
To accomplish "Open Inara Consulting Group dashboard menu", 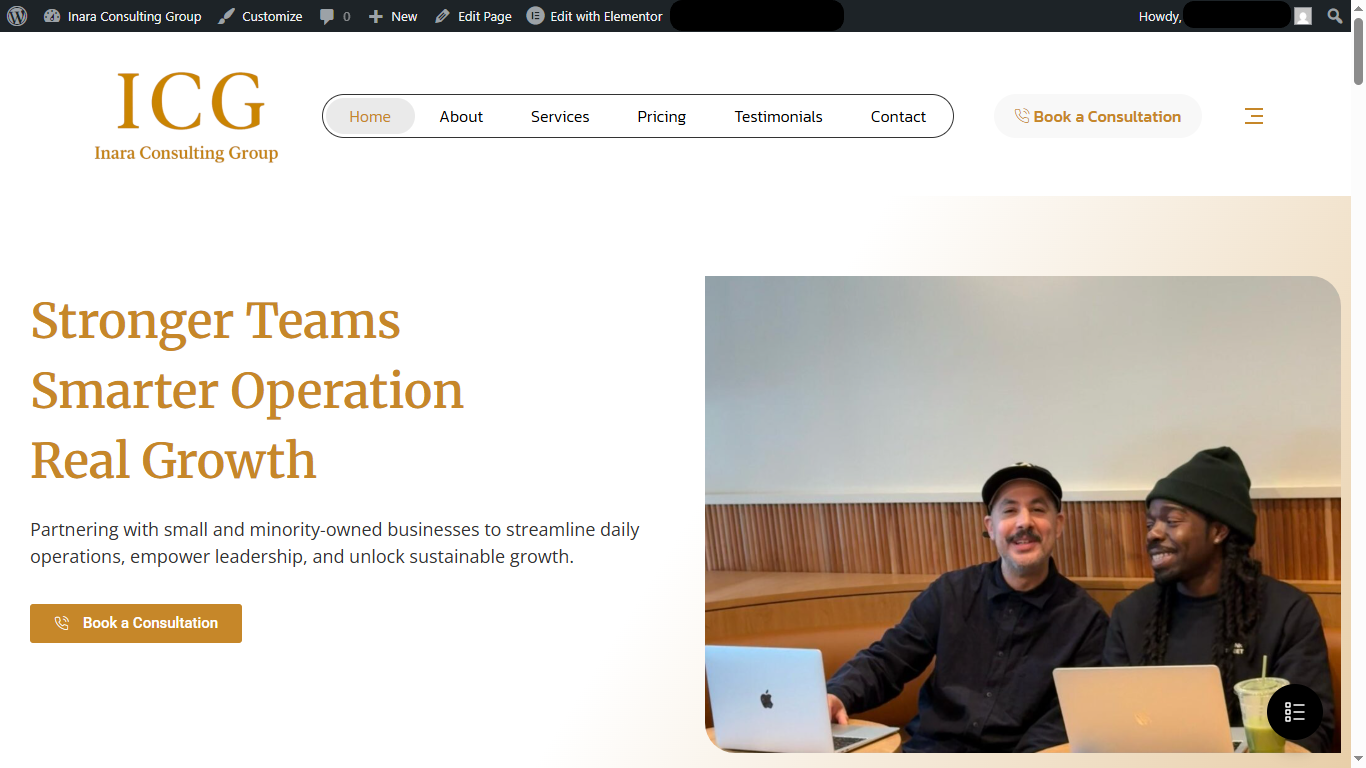I will point(123,16).
